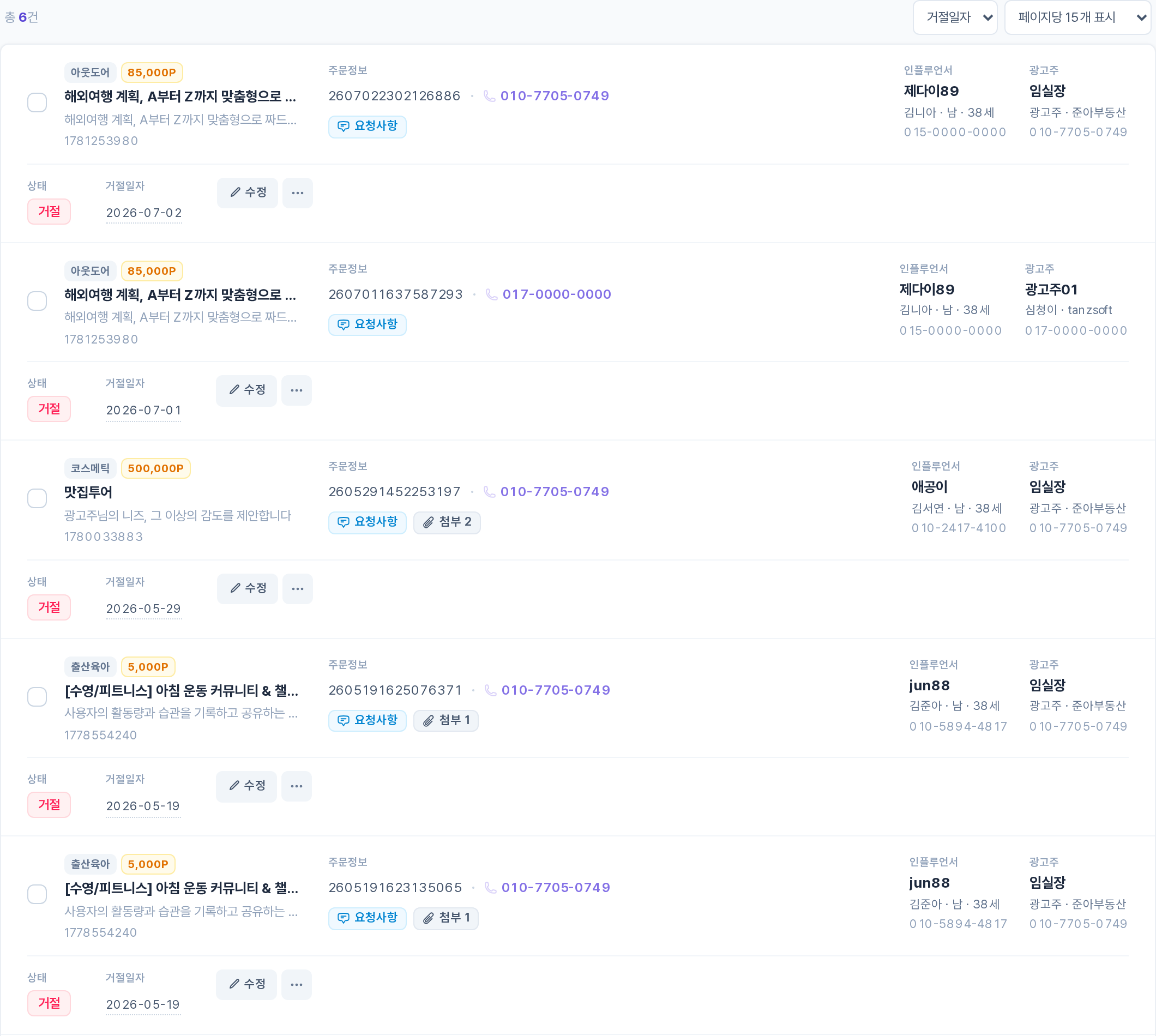Click phone icon beside 017-0000-0000

[x=491, y=294]
